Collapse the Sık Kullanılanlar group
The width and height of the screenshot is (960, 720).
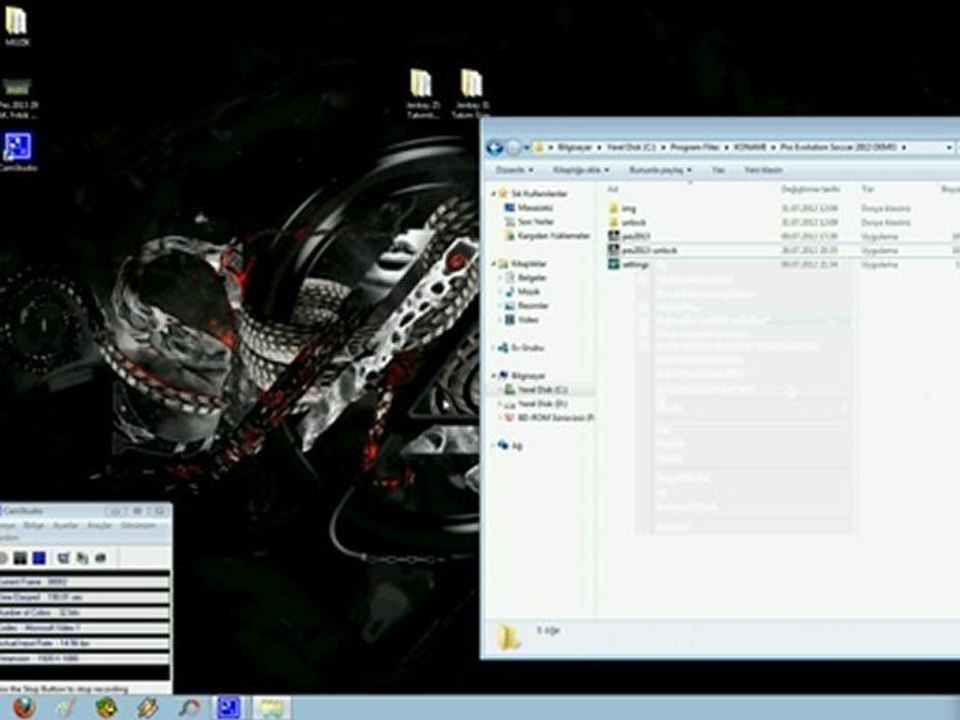(493, 194)
